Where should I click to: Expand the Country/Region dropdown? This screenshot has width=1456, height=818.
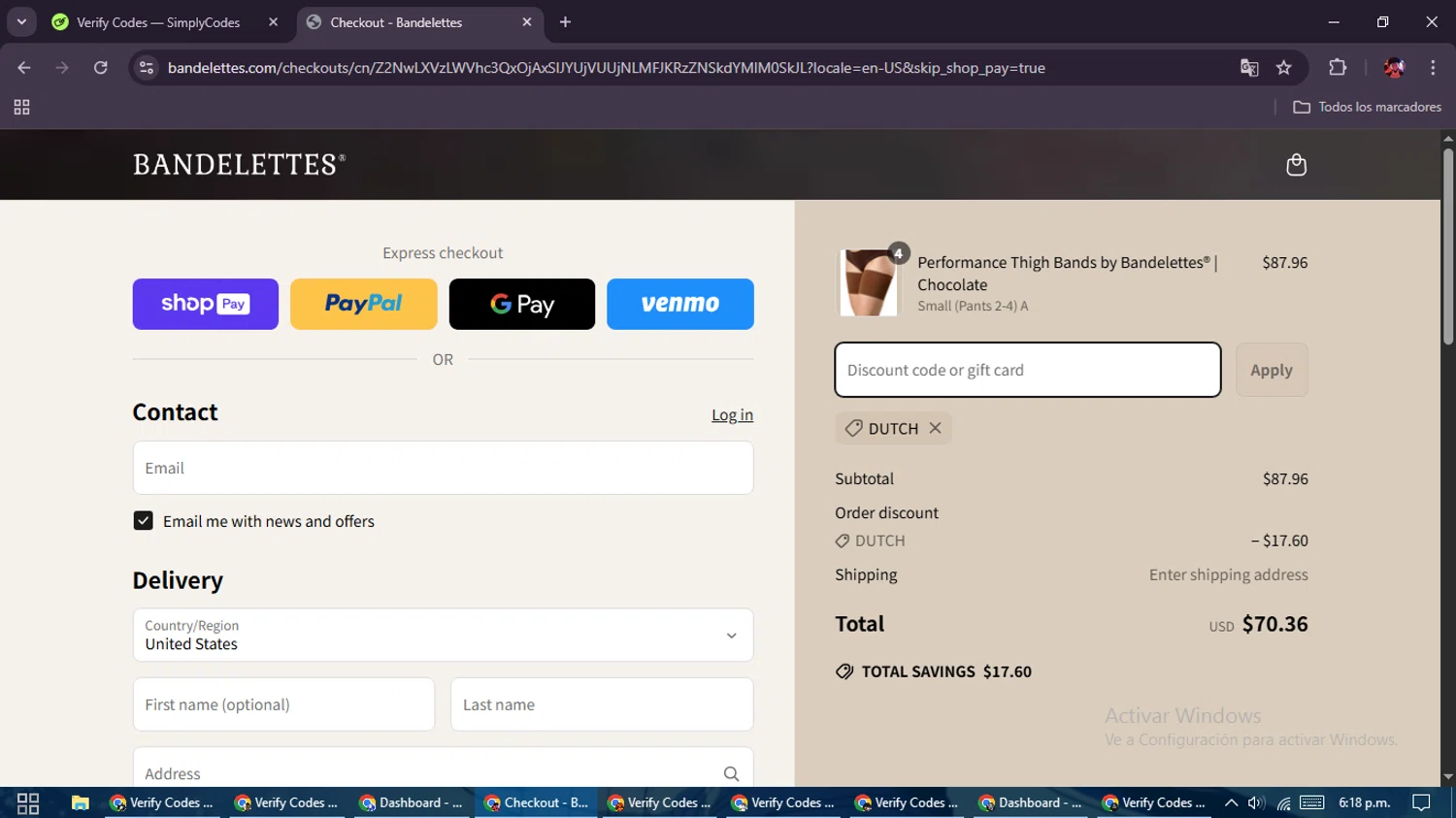(443, 636)
